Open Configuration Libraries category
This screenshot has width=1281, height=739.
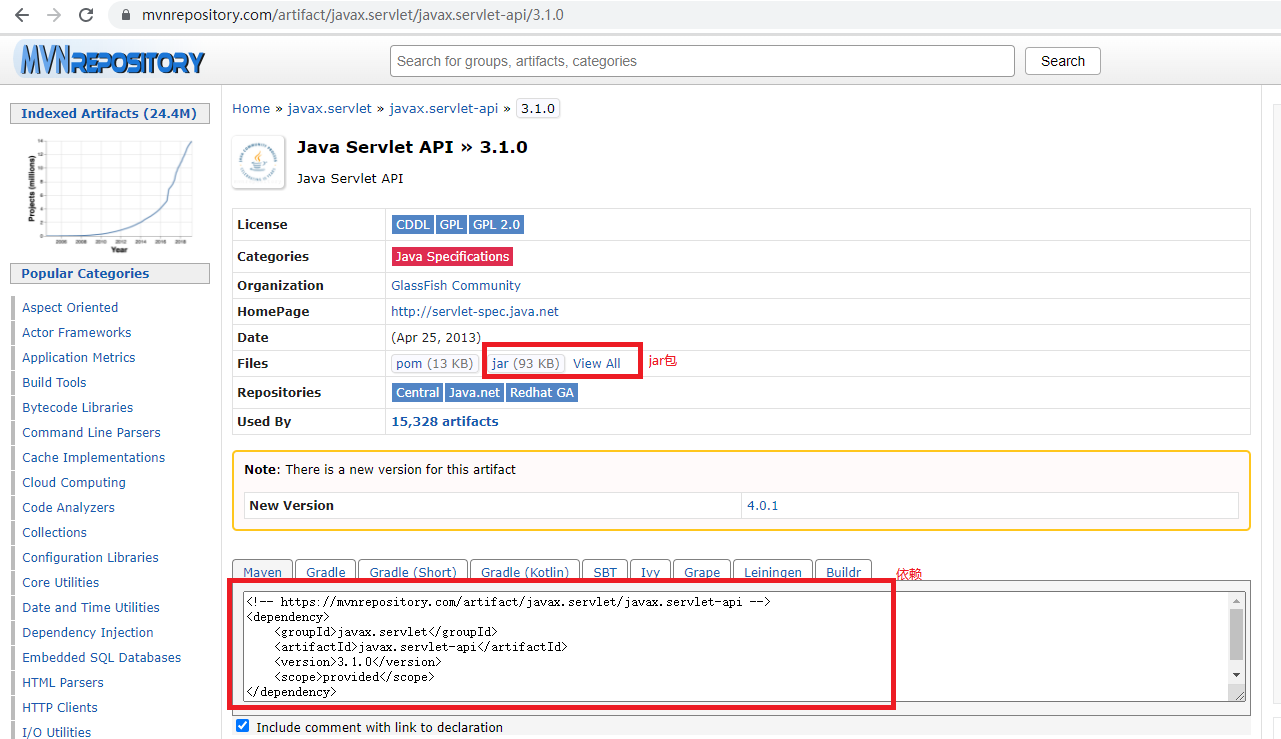91,557
